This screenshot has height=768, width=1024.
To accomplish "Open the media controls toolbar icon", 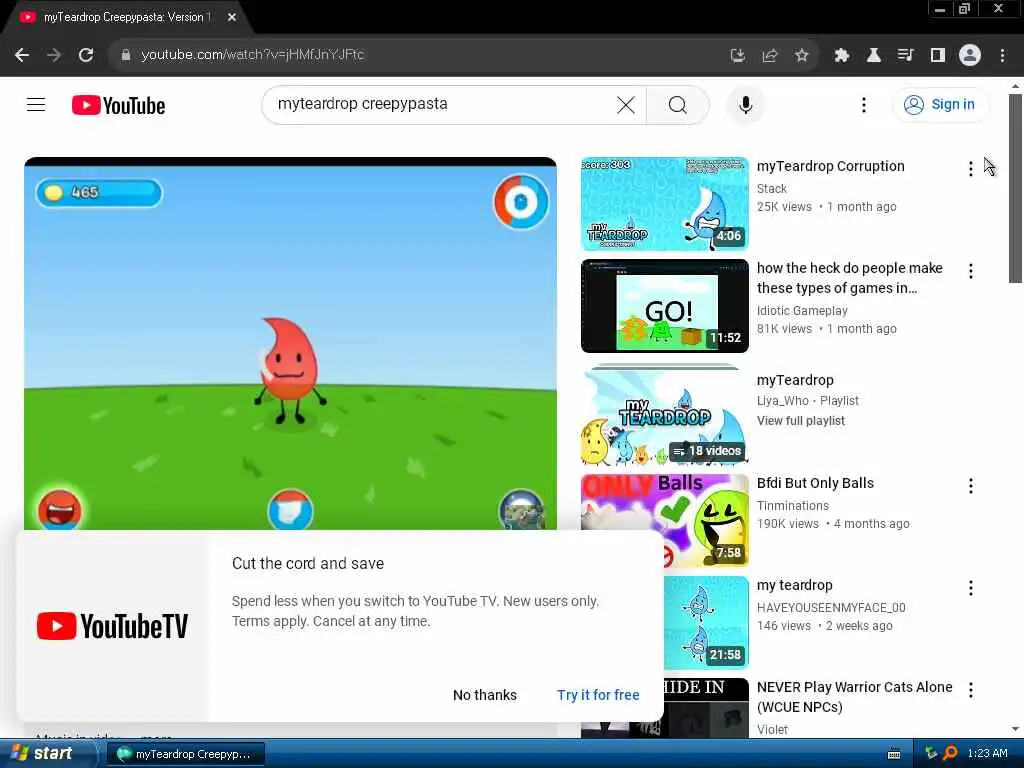I will coord(905,56).
